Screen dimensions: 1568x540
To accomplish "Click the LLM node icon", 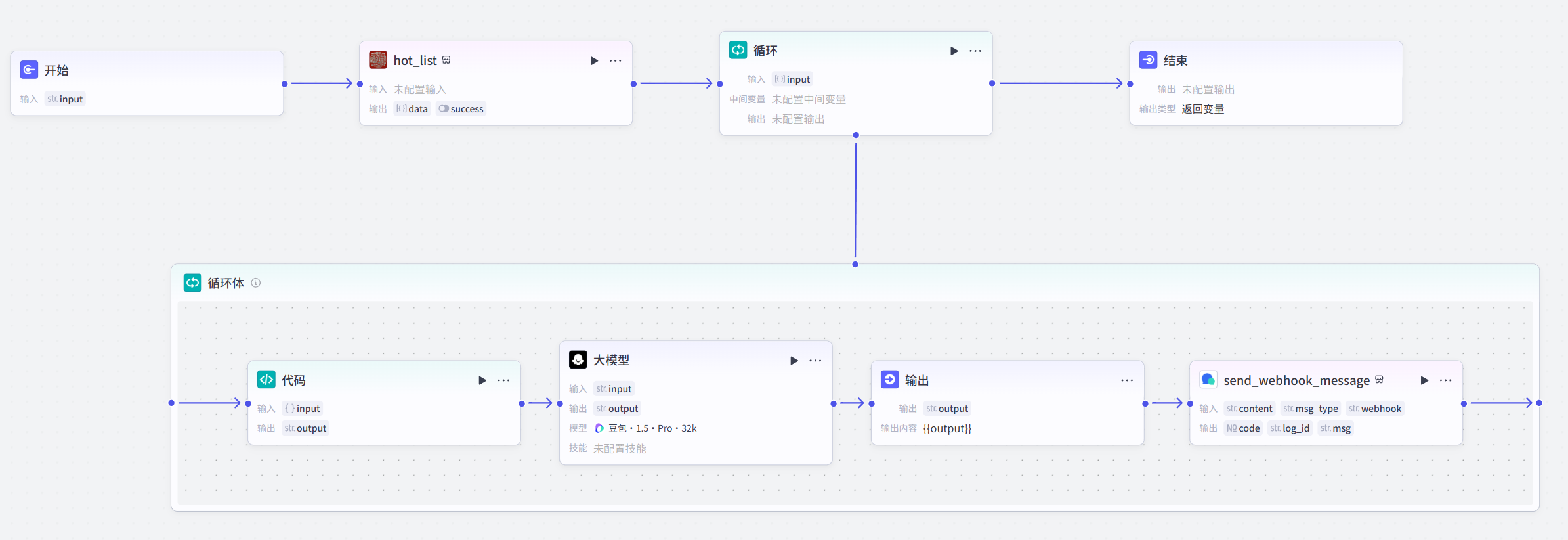I will click(x=578, y=359).
